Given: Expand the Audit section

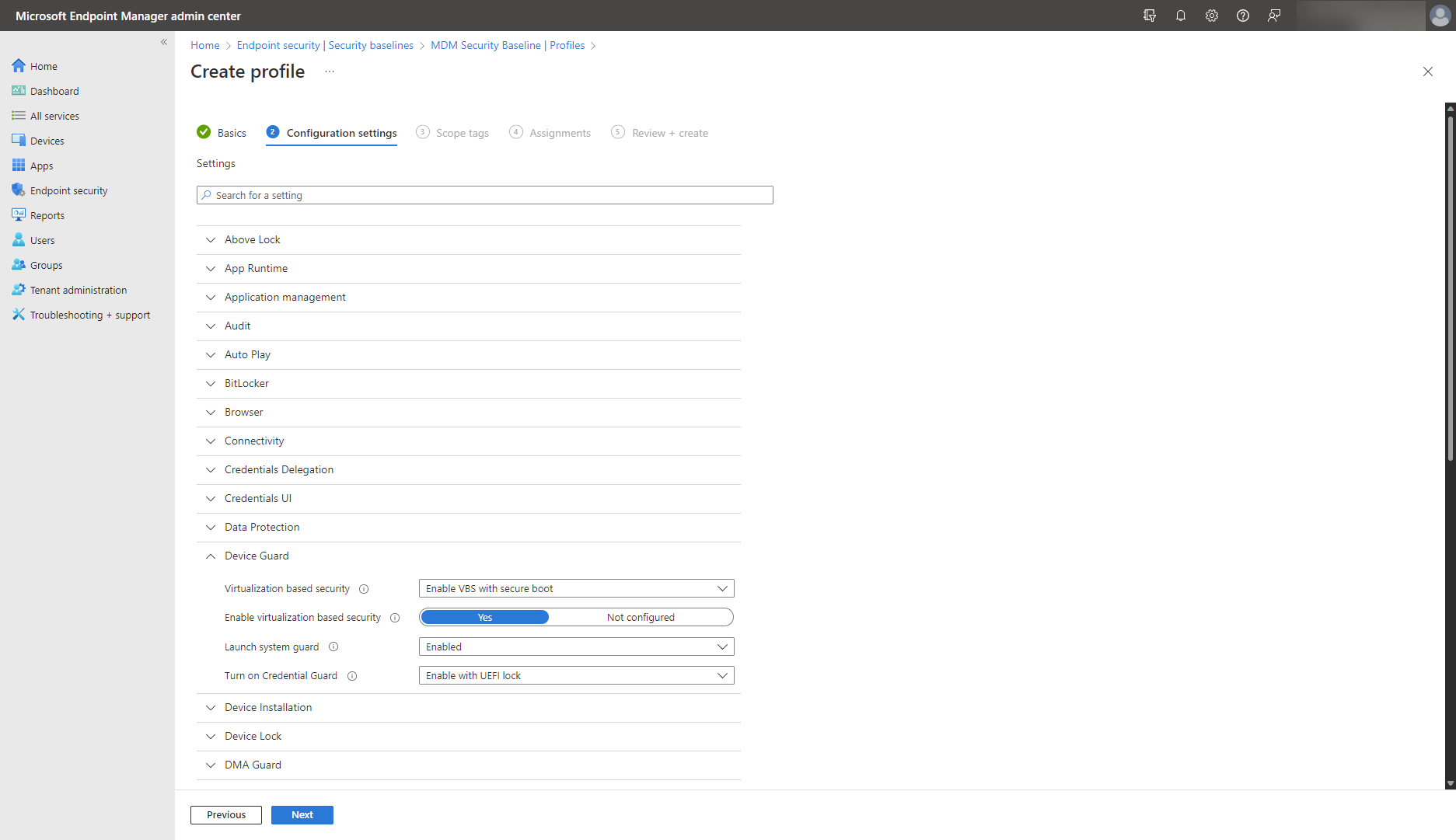Looking at the screenshot, I should pyautogui.click(x=469, y=326).
